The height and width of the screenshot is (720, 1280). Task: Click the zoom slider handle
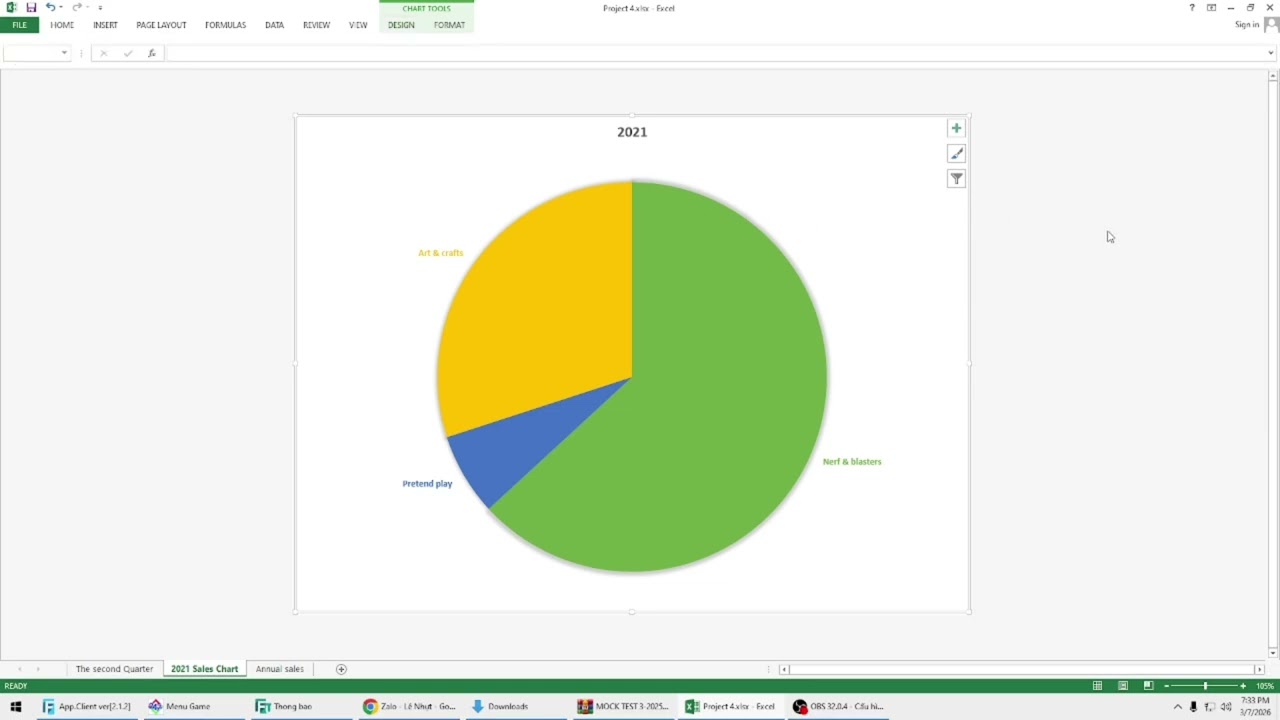1205,686
